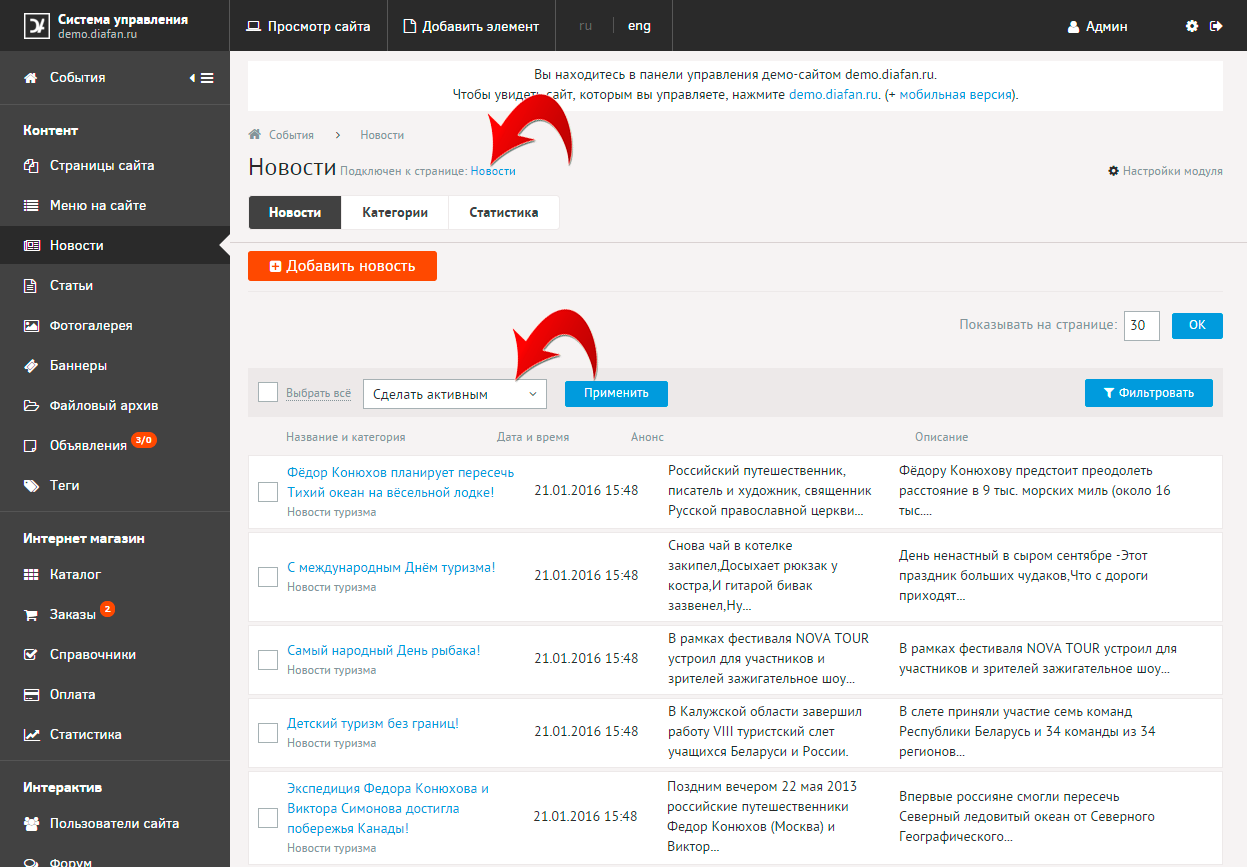This screenshot has width=1247, height=867.
Task: Click the Пользователи сайта users icon
Action: click(x=31, y=824)
